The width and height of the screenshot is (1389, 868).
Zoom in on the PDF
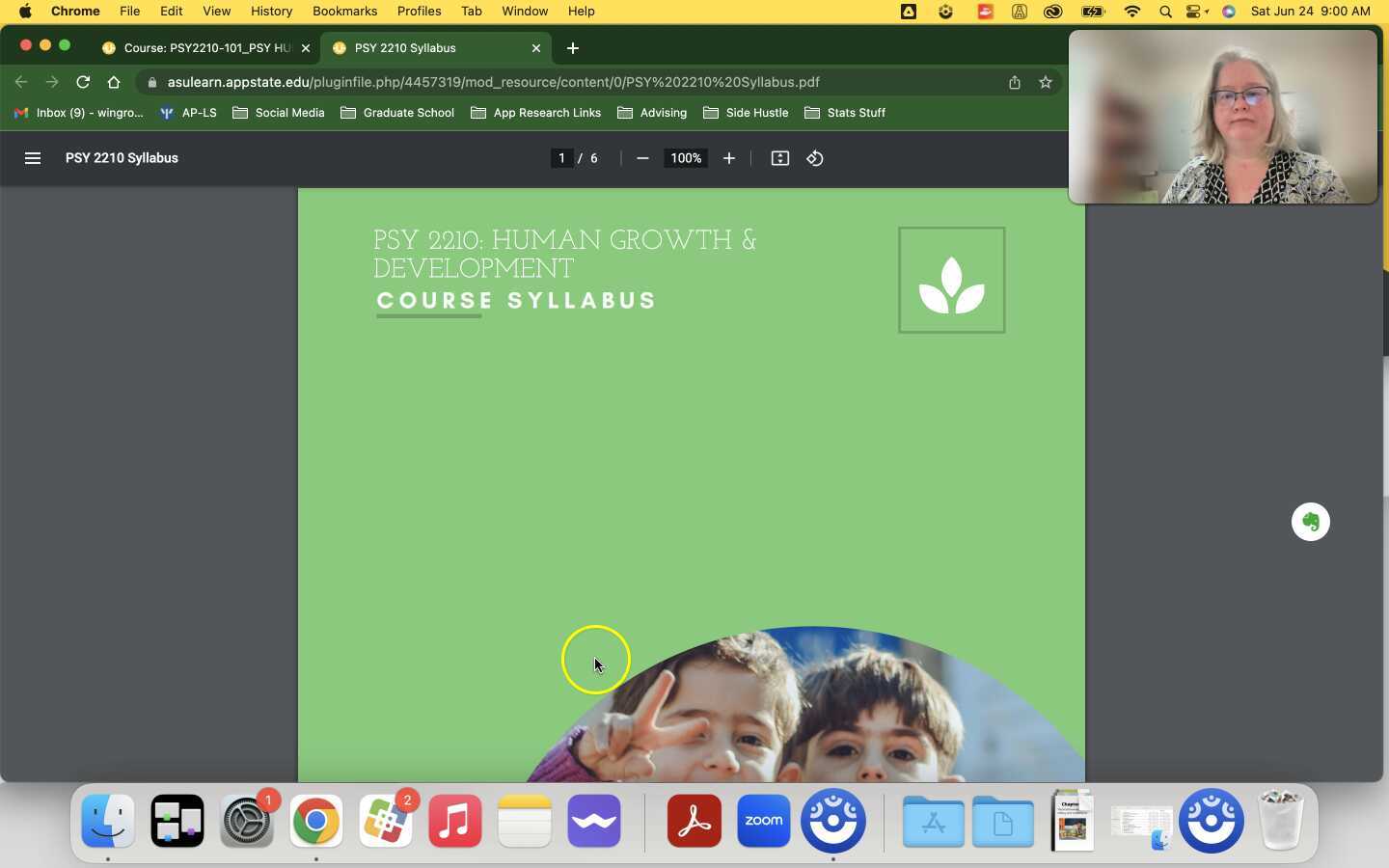pyautogui.click(x=728, y=158)
